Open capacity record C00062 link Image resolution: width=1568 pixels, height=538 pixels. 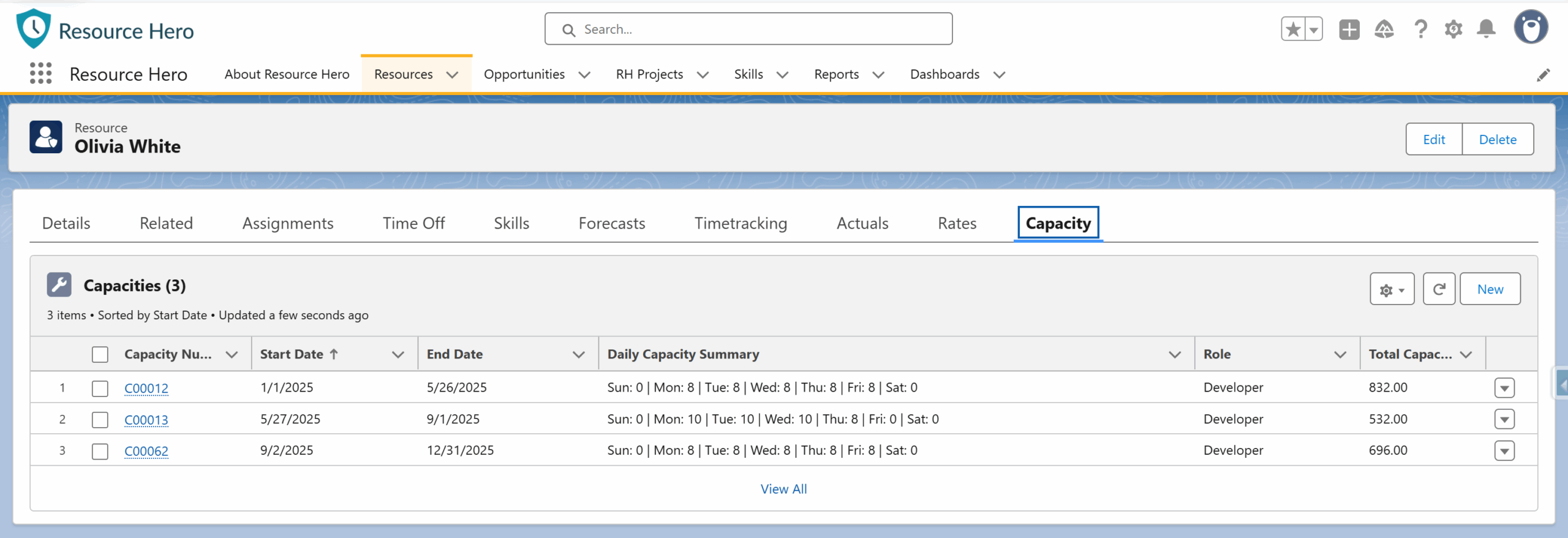(x=146, y=451)
